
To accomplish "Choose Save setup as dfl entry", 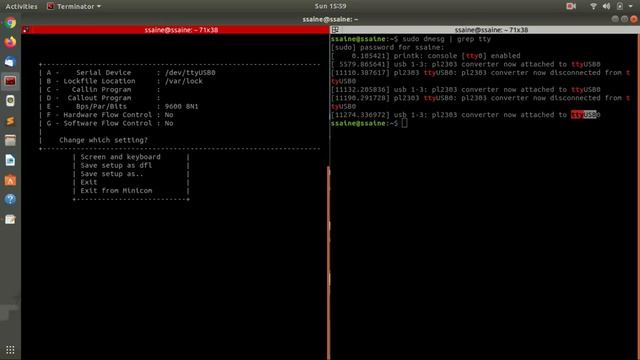I will click(x=116, y=165).
